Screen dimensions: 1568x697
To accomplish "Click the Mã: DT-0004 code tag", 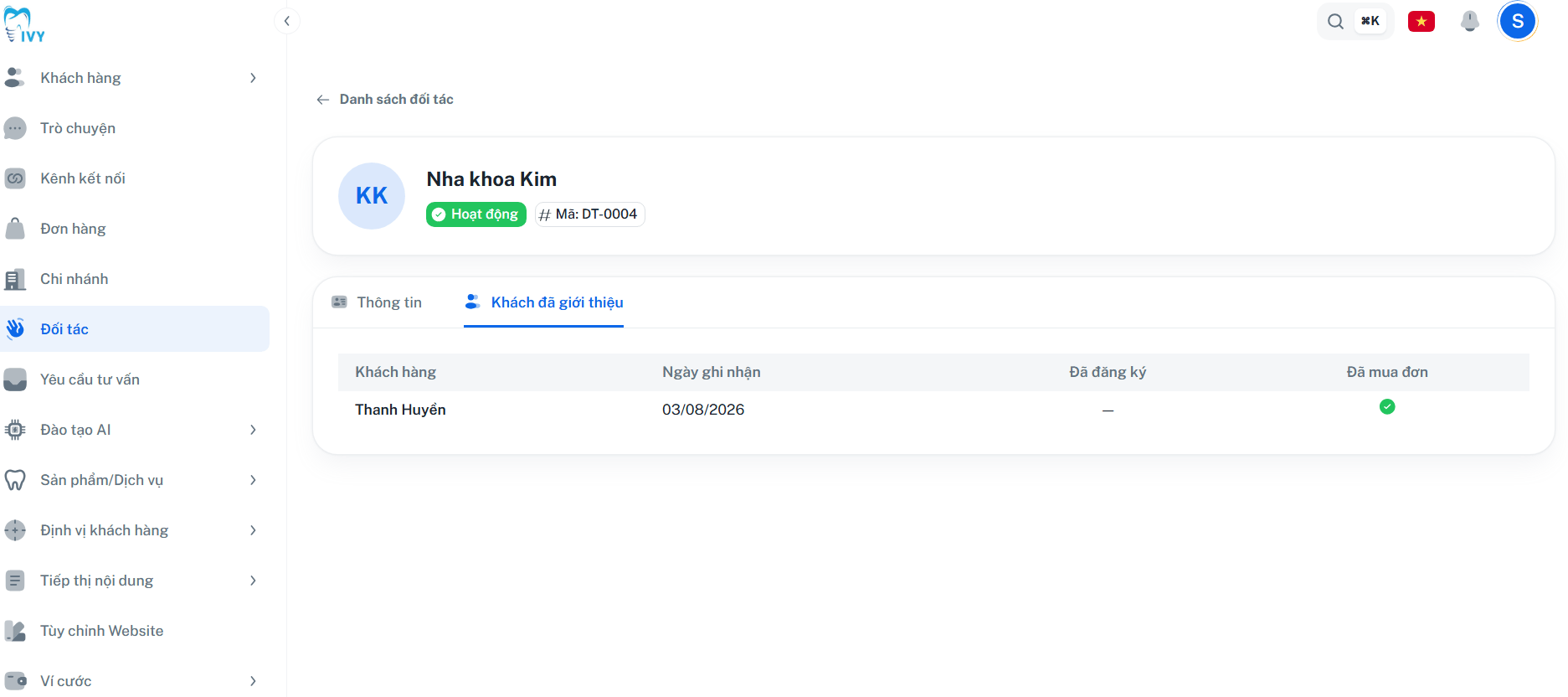I will [x=590, y=214].
